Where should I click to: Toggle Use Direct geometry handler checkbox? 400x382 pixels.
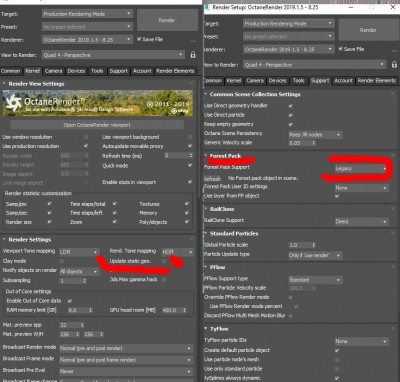(291, 106)
